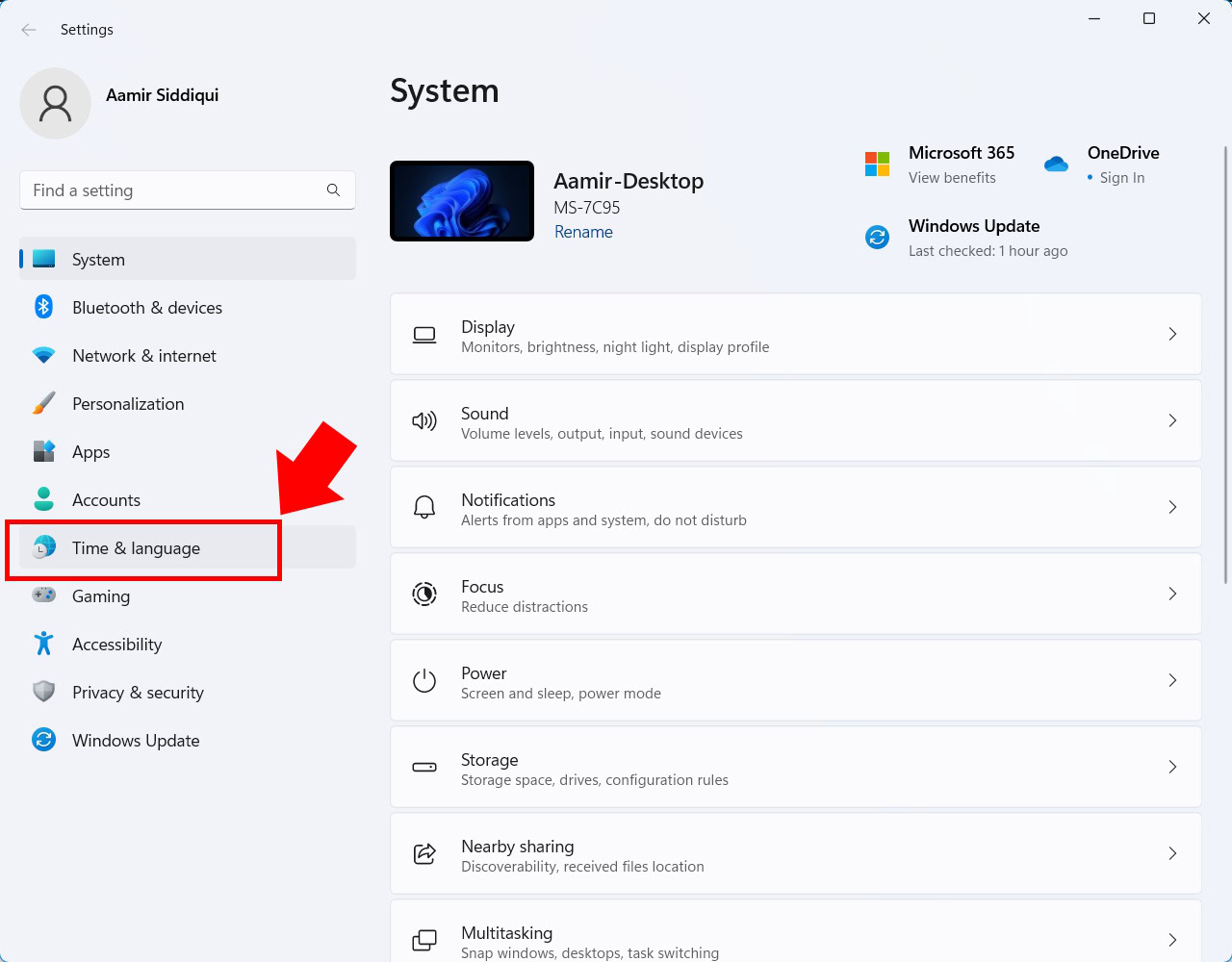Click the Rename link under Aamir-Desktop
Viewport: 1232px width, 962px height.
583,232
